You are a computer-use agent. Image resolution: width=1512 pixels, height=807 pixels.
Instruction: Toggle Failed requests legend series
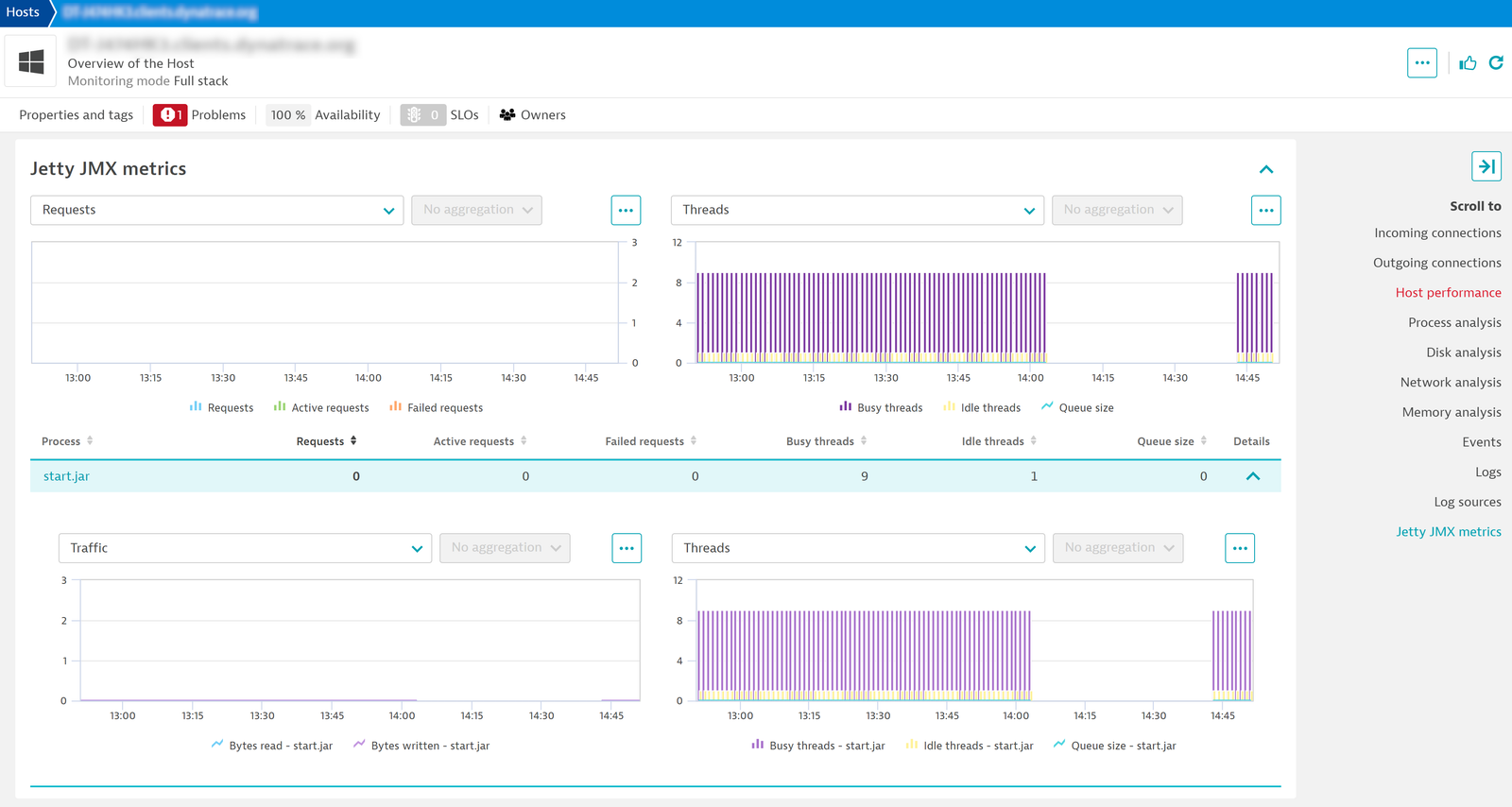[x=436, y=407]
